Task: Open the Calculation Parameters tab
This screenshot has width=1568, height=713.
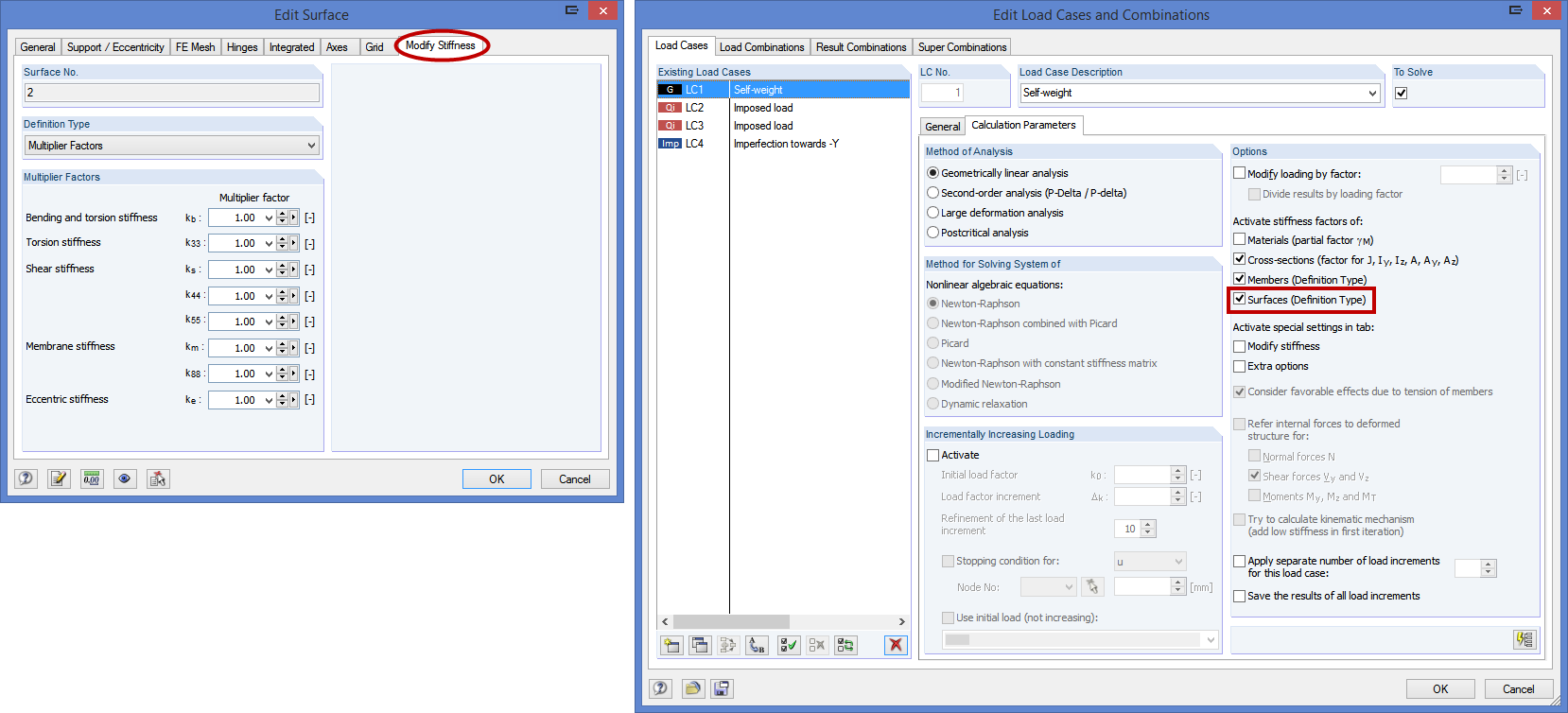Action: coord(1023,125)
